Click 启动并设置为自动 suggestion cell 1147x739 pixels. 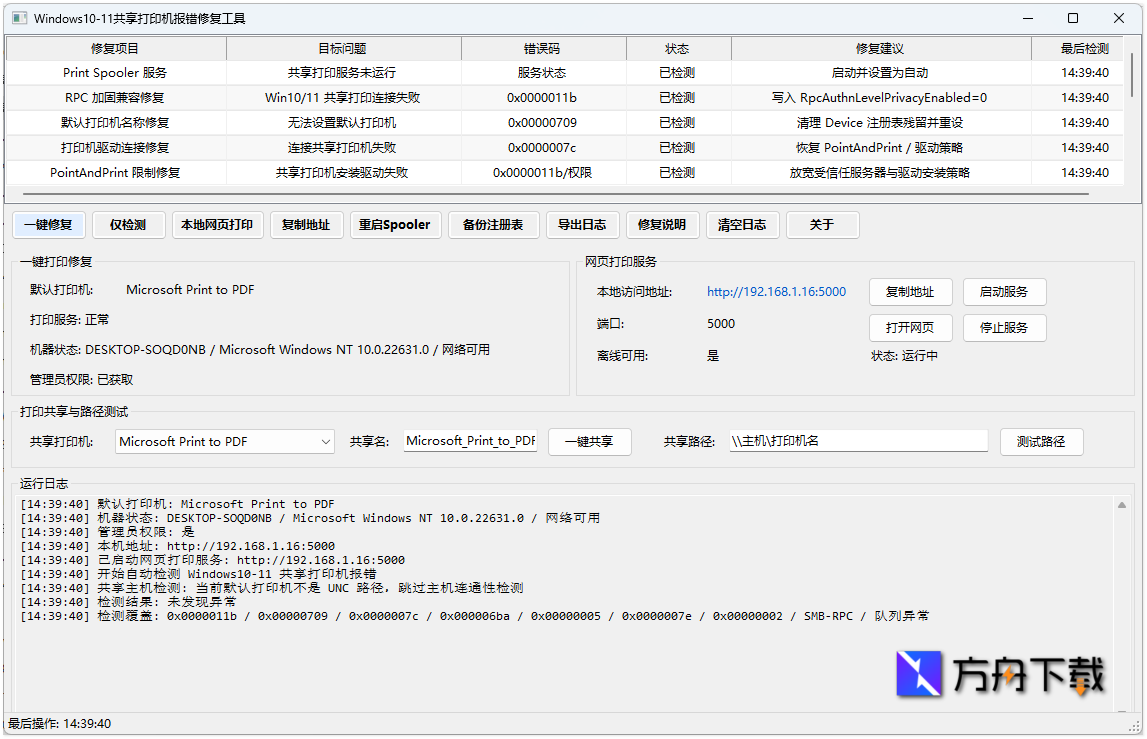[880, 72]
